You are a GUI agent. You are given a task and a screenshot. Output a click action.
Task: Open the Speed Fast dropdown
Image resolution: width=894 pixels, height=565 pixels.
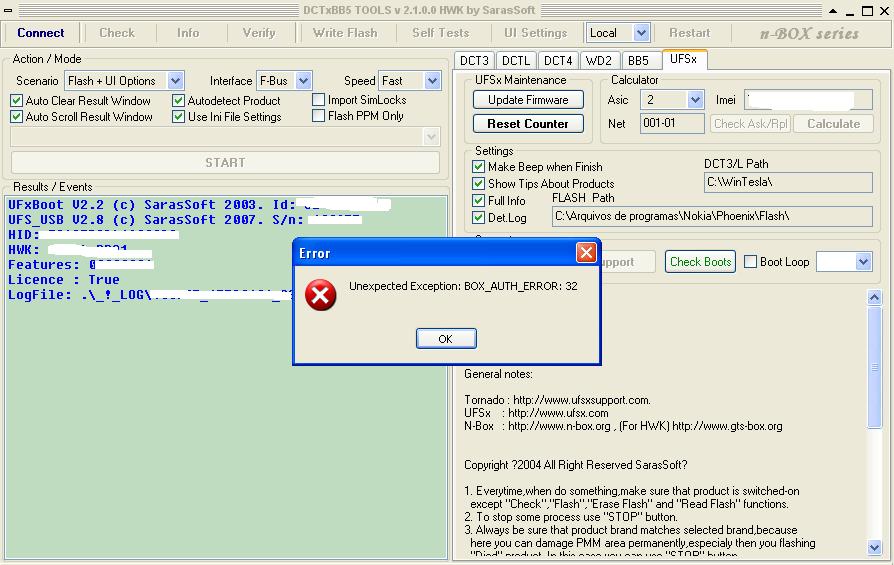(x=432, y=81)
